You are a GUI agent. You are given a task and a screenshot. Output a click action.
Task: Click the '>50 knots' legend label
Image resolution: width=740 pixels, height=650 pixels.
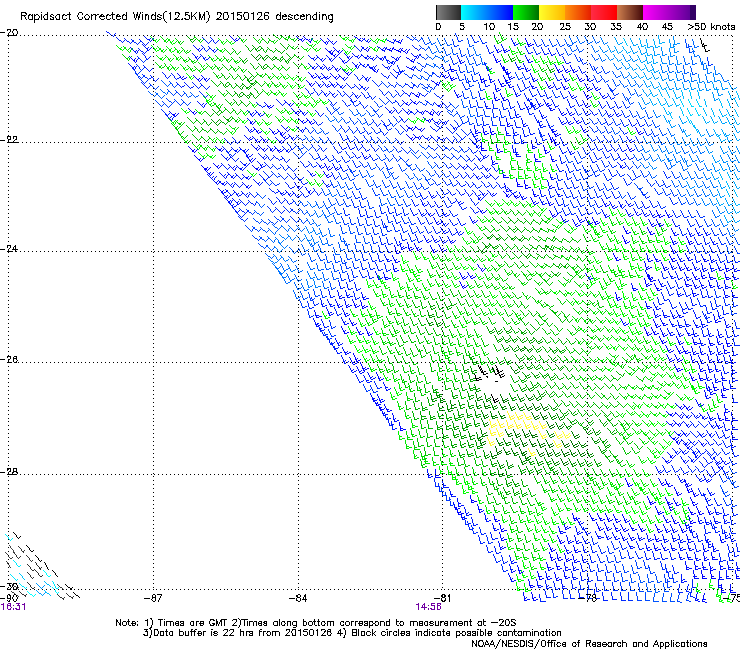point(711,27)
